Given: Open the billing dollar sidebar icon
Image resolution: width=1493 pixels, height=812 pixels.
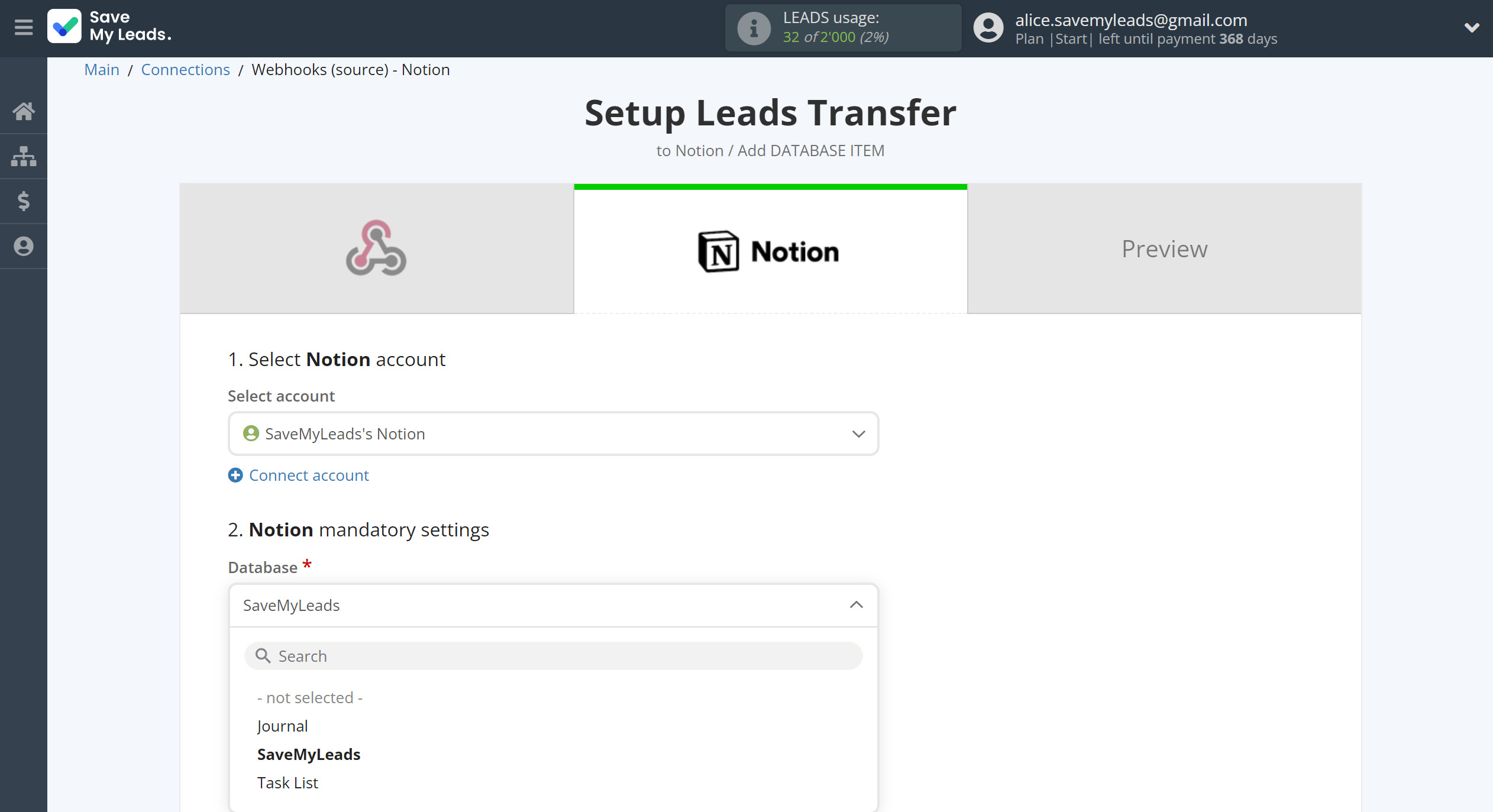Looking at the screenshot, I should click(x=24, y=201).
